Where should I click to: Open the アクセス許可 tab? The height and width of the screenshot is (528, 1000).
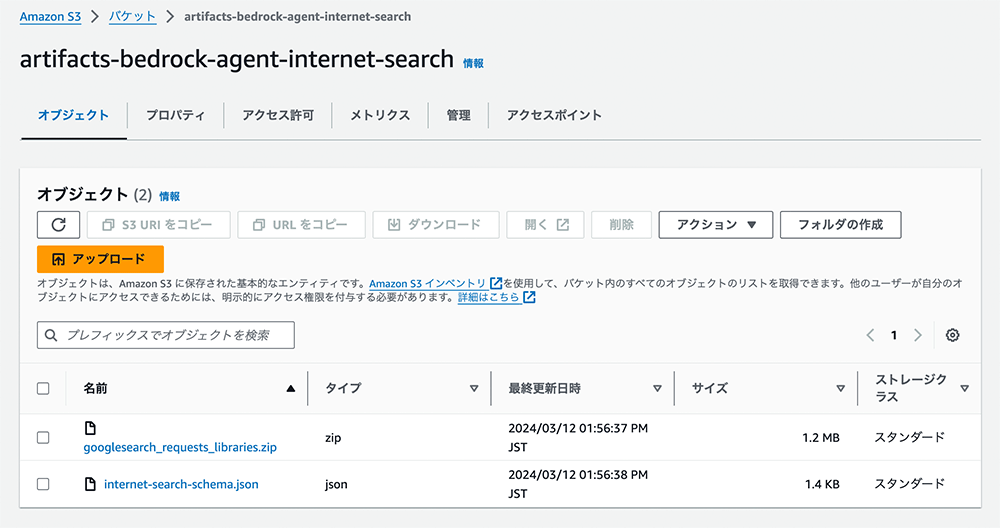(x=278, y=115)
